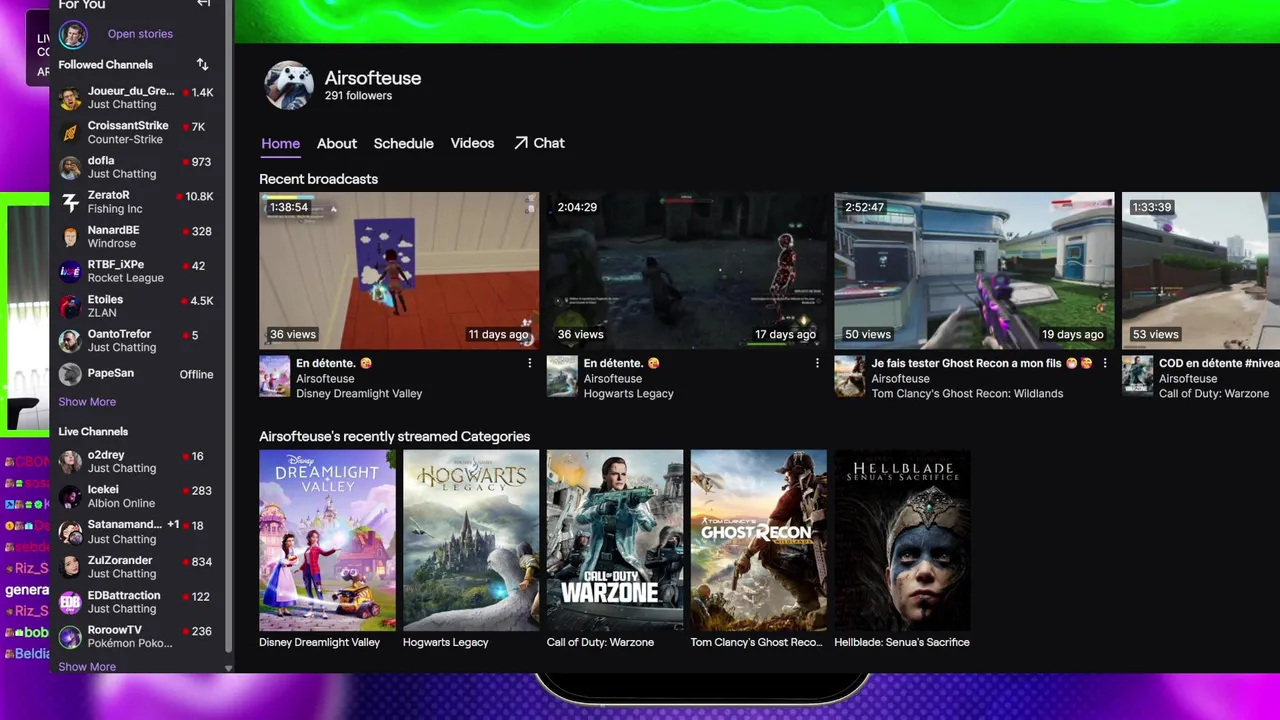Screen dimensions: 1280x720
Task: Open the Chat popout tab
Action: pos(539,144)
